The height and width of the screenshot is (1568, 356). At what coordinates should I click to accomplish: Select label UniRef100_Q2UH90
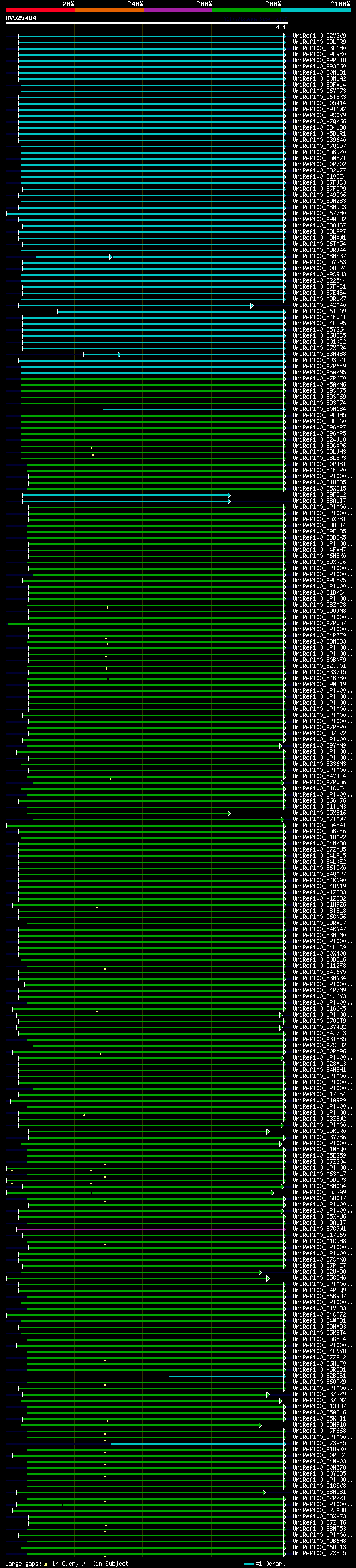(x=319, y=1272)
